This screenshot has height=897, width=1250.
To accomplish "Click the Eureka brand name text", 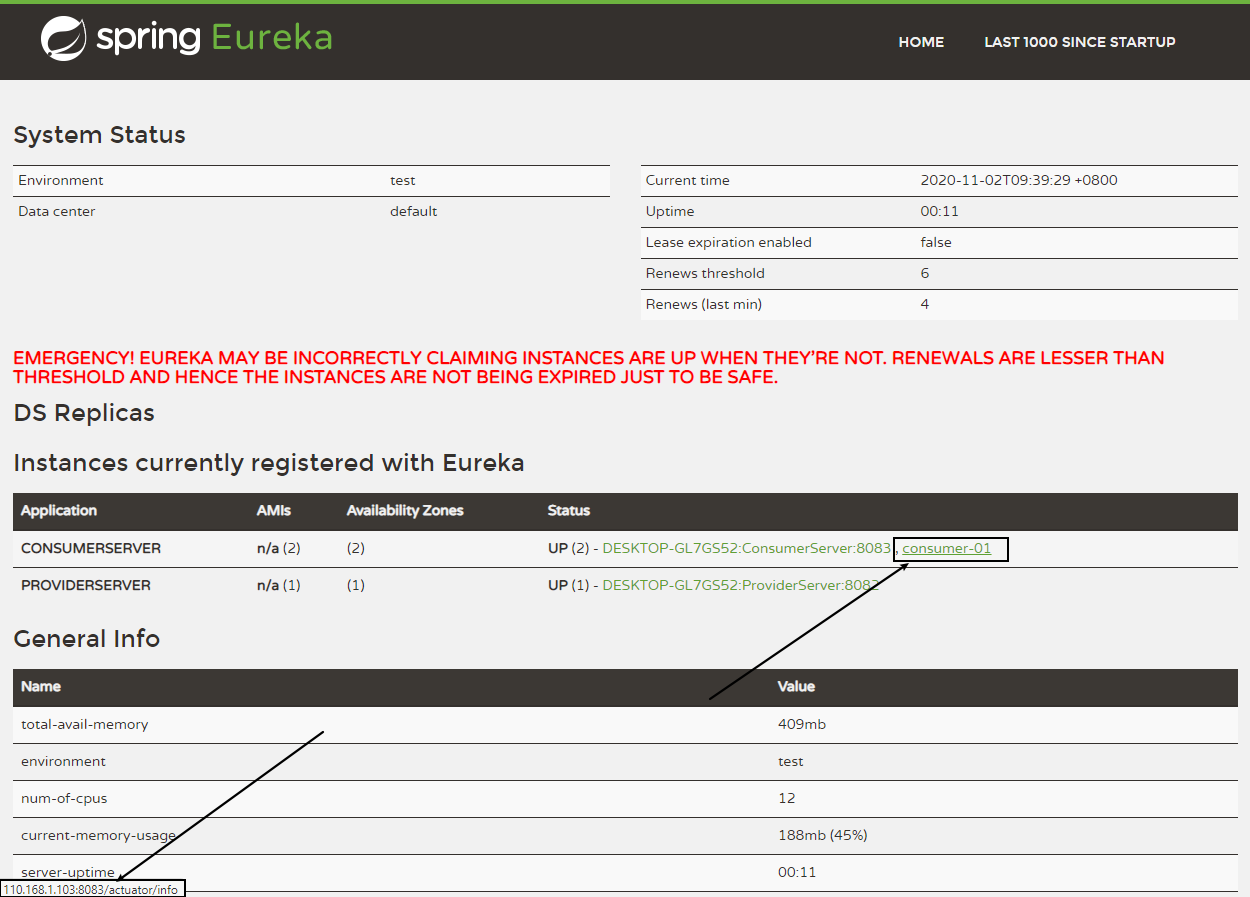I will tap(271, 38).
